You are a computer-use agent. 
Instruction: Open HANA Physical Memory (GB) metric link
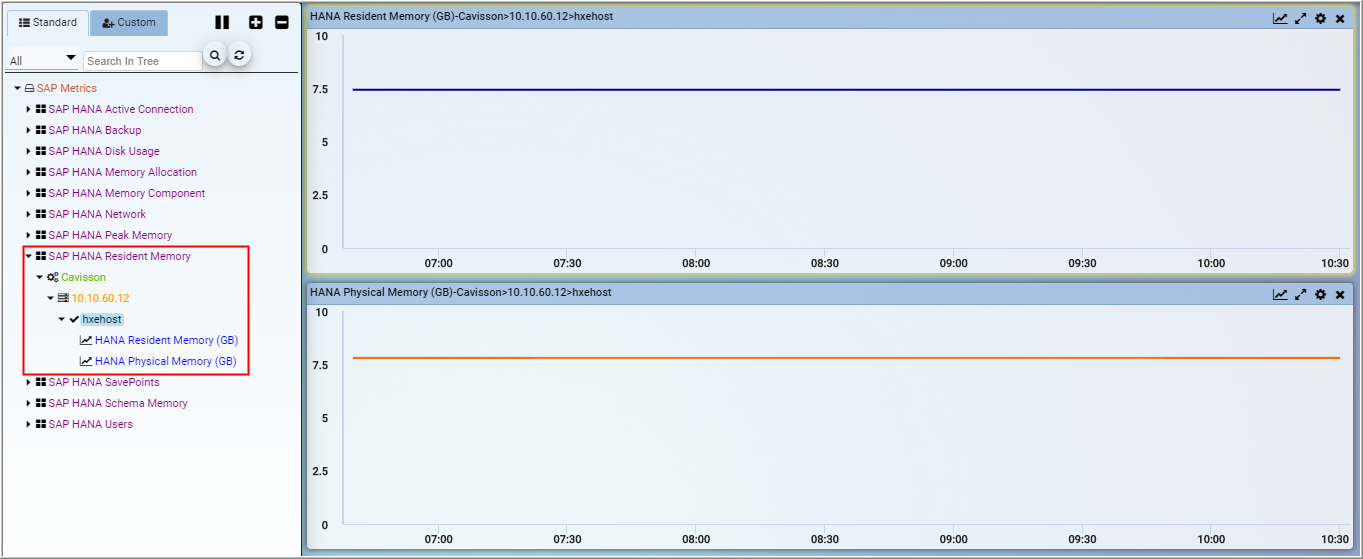click(166, 361)
